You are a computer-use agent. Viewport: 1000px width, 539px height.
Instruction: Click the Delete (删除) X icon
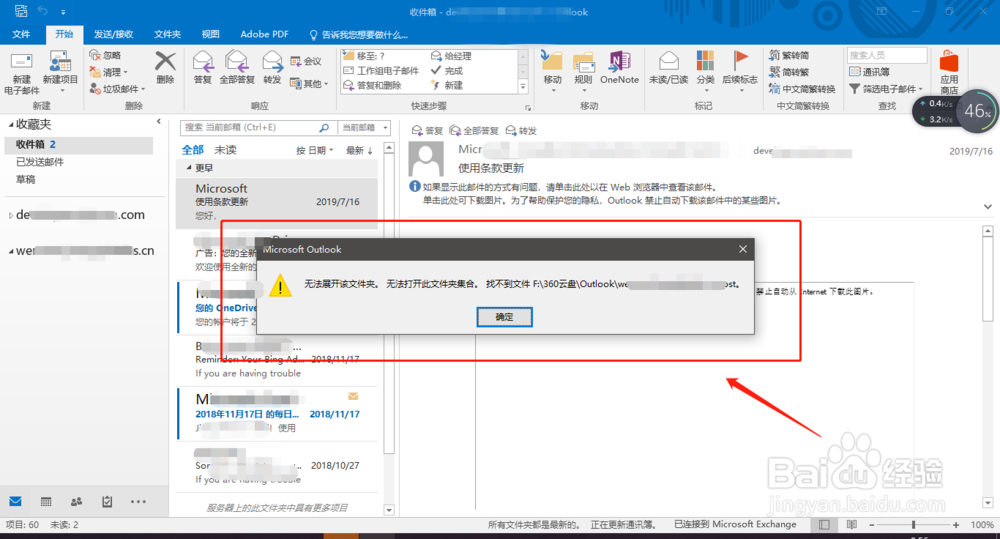[165, 62]
